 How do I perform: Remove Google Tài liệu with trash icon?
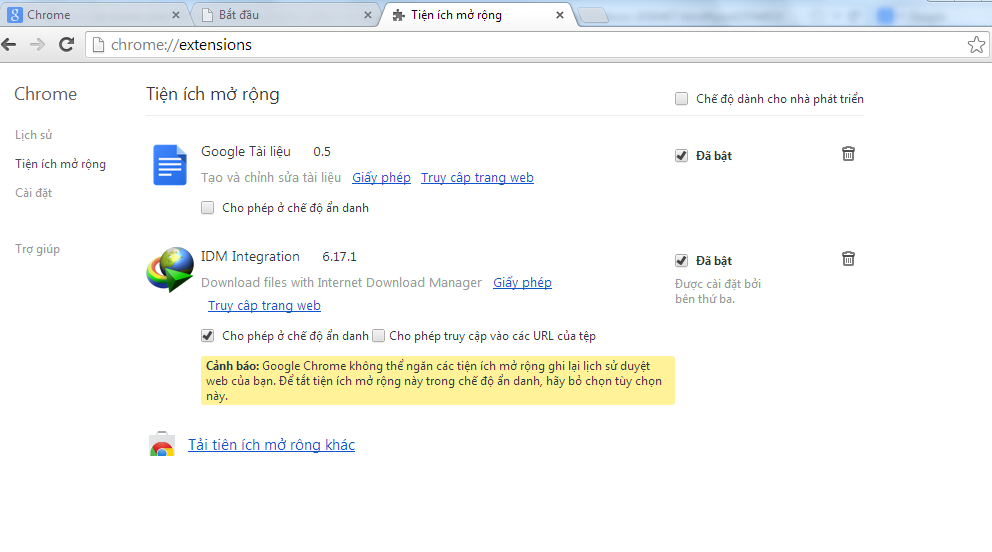pos(848,154)
